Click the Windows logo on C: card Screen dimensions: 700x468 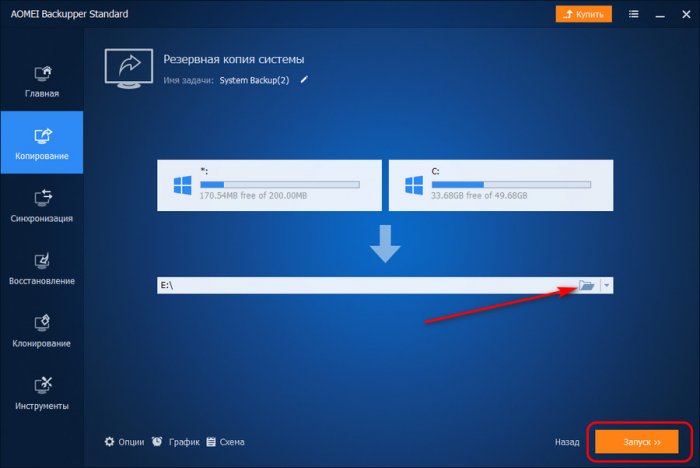(x=414, y=185)
